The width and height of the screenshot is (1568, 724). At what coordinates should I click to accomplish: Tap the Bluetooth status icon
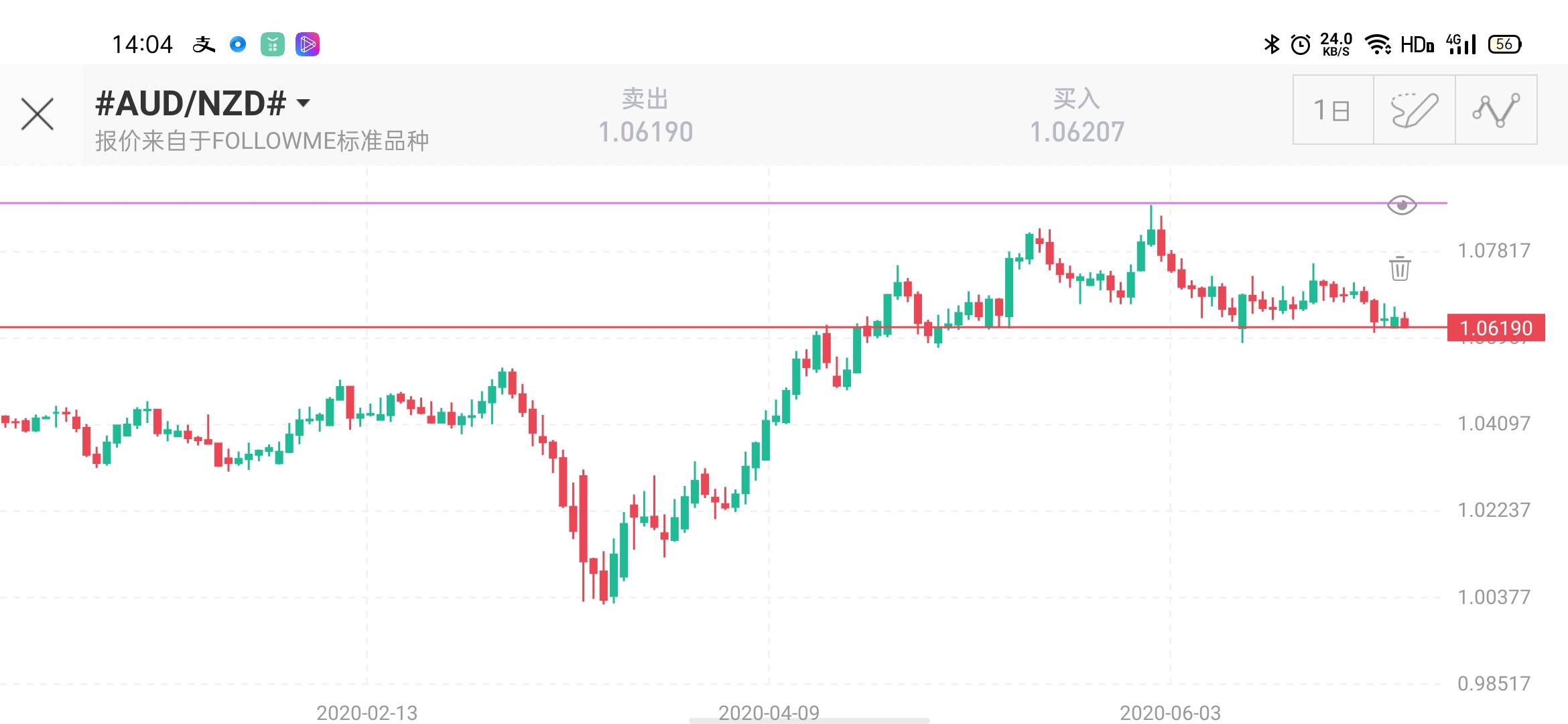coord(1271,44)
